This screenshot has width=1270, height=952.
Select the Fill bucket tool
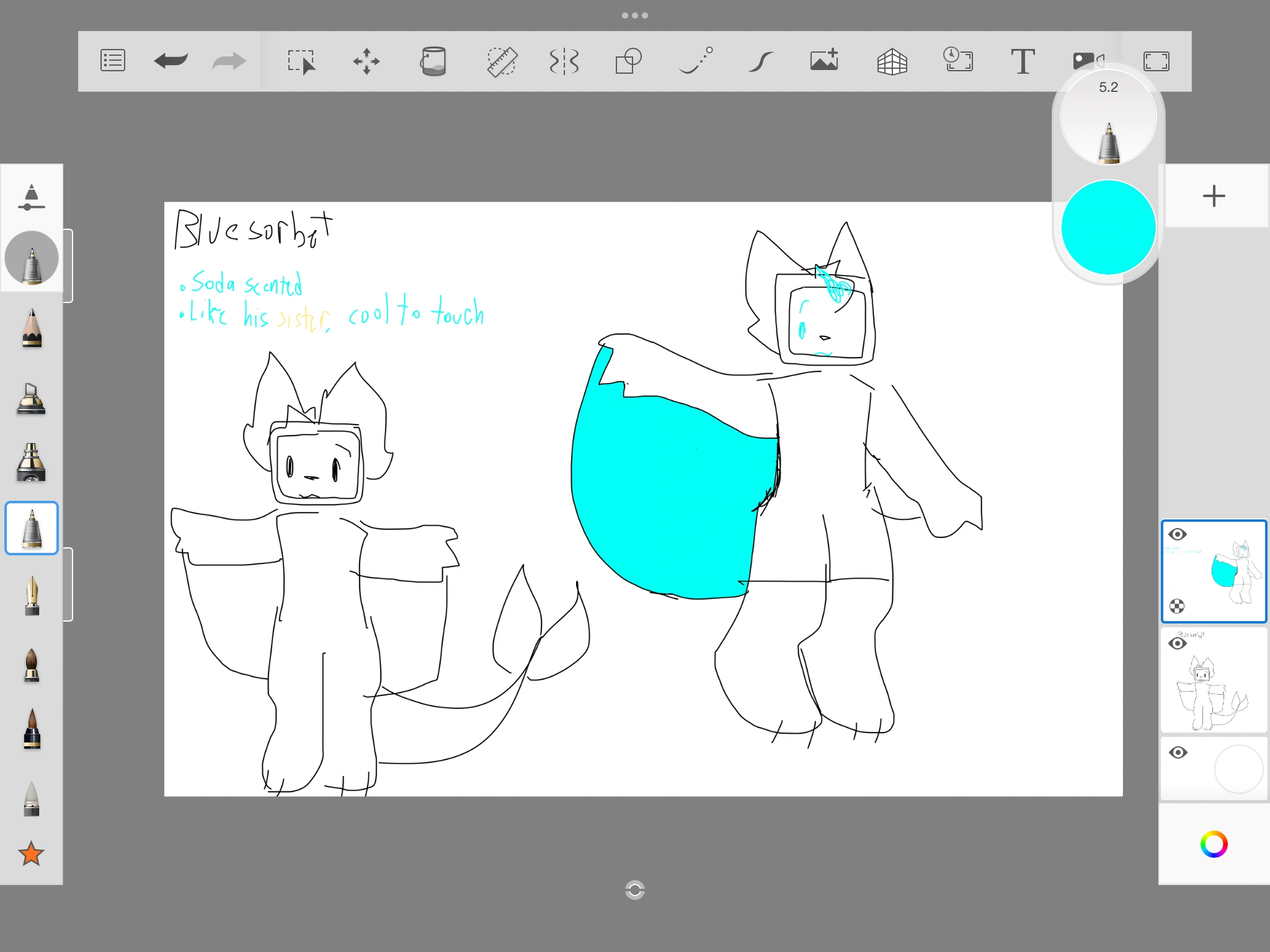(434, 61)
